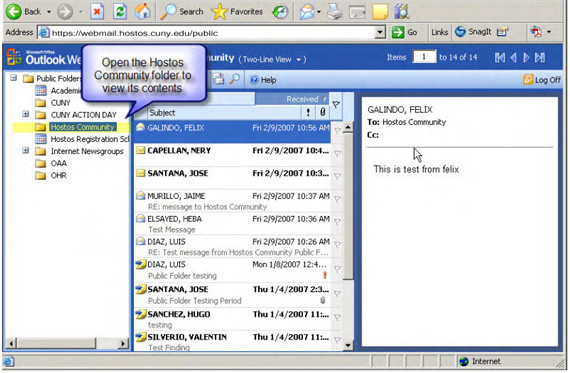Open message from GALINDO, FELIX
Screen dimensions: 570x373
232,131
